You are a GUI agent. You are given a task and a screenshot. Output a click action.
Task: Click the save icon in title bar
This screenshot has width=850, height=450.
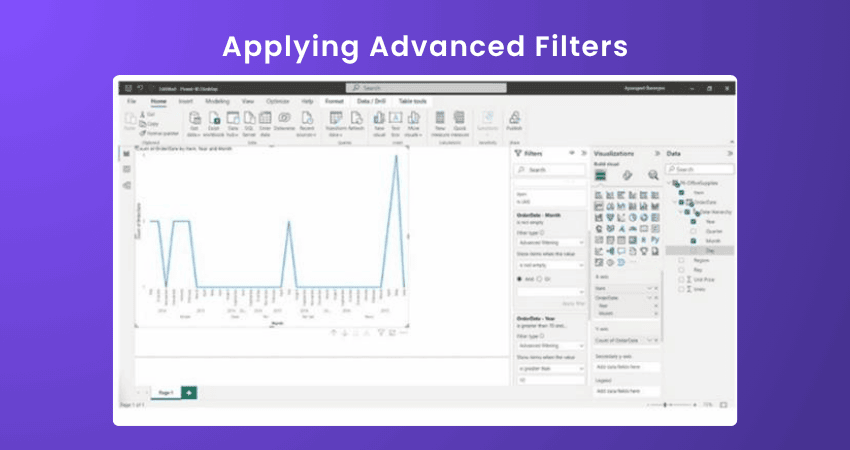click(128, 88)
